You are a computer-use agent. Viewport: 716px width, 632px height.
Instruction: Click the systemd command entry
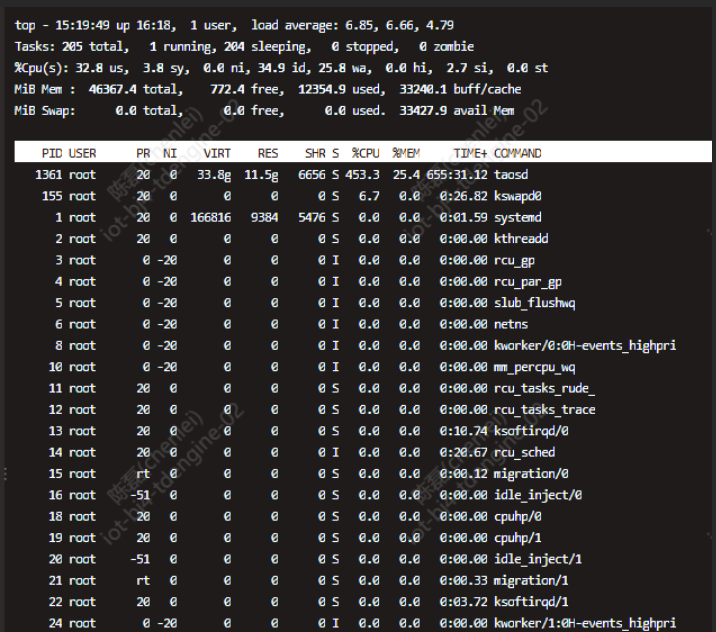coord(517,217)
